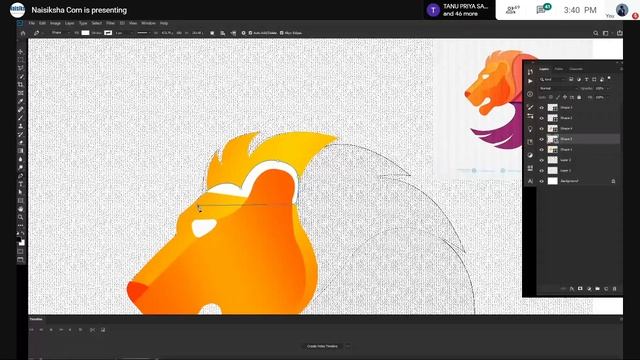Open the Fill percentage dropdown in Layers

607,98
